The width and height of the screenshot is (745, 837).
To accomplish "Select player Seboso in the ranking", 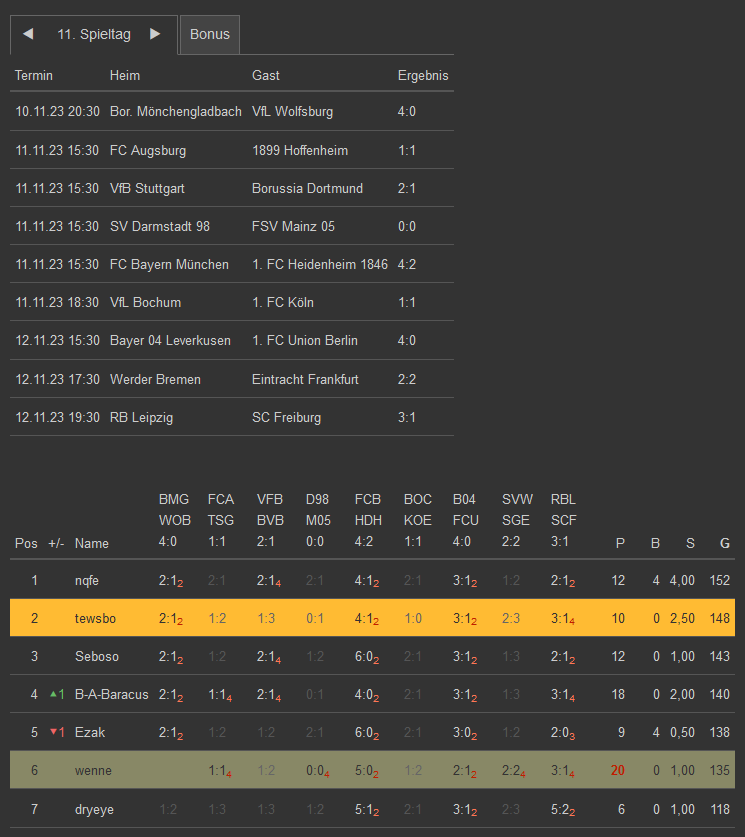I will (x=97, y=656).
